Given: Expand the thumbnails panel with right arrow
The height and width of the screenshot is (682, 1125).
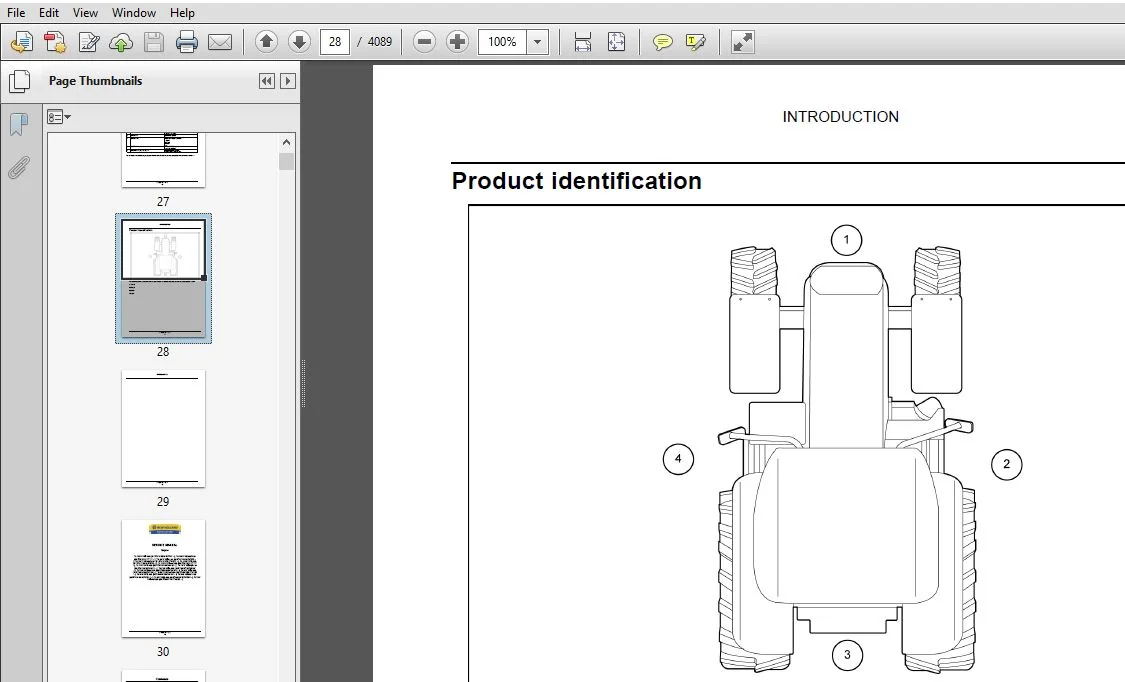Looking at the screenshot, I should point(288,81).
